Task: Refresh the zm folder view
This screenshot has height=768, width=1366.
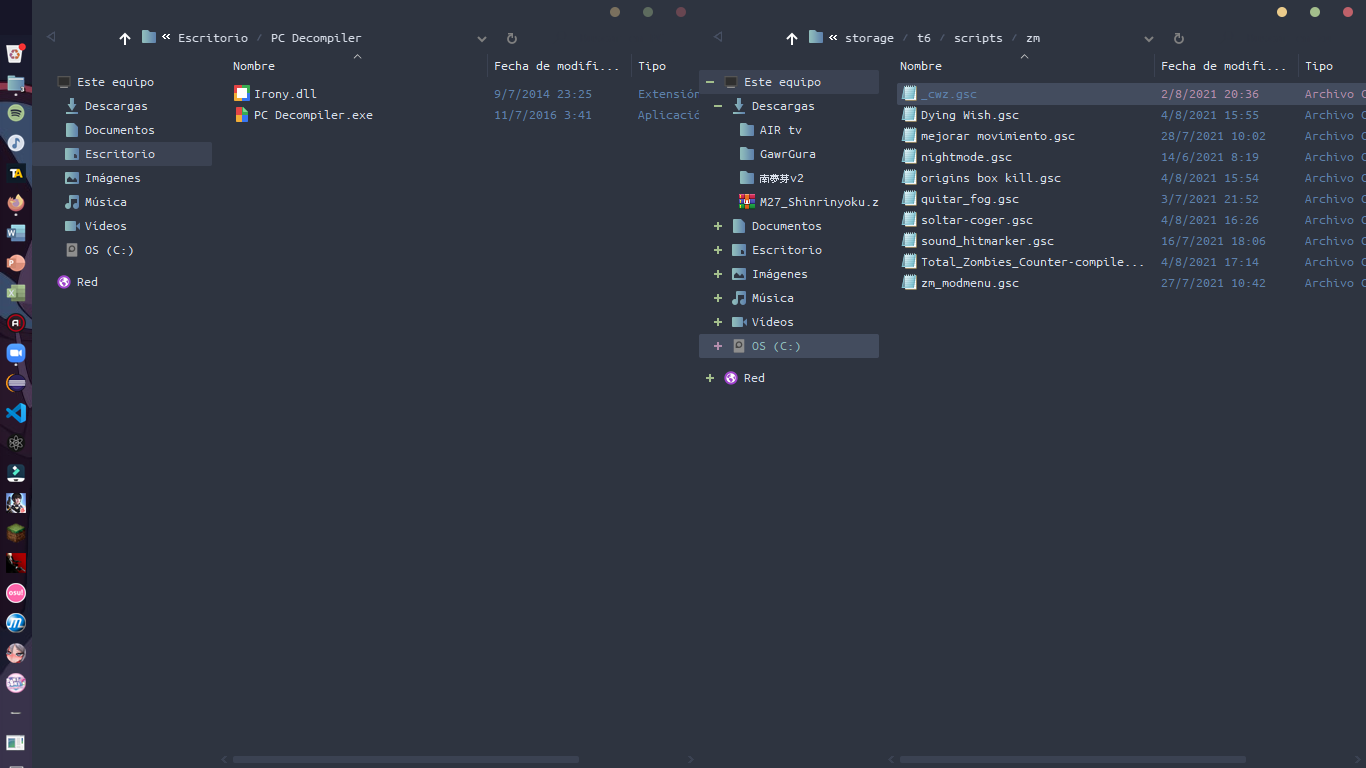Action: tap(1179, 38)
